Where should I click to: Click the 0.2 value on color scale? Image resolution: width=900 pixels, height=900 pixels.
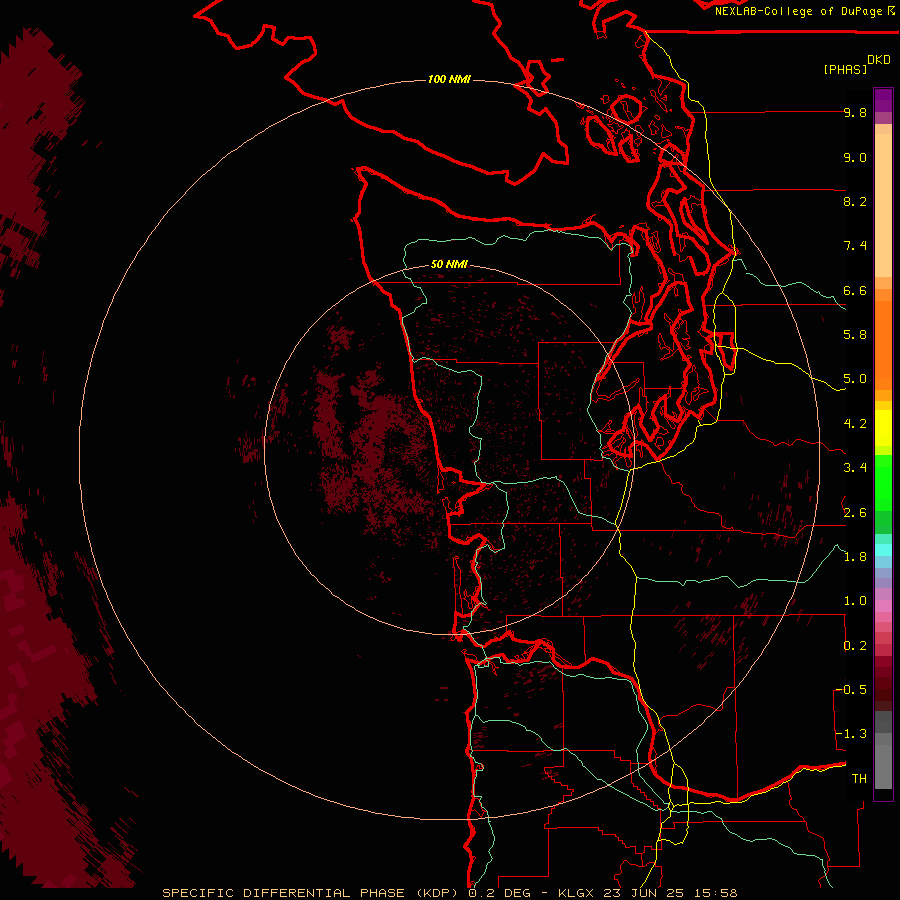pos(855,646)
